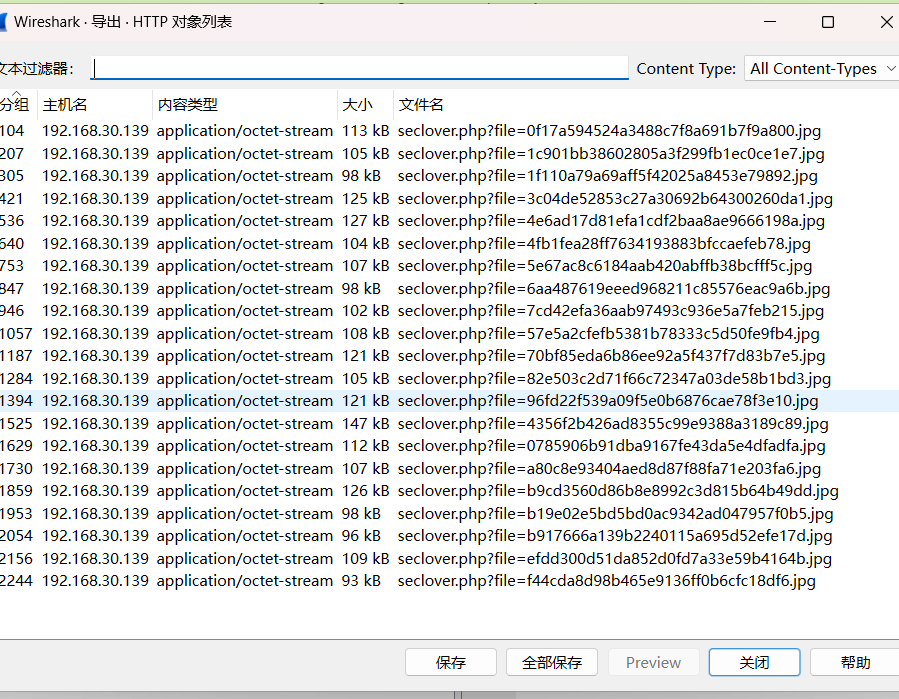Sort packets by the 分组 column header
Image resolution: width=899 pixels, height=699 pixels.
click(12, 104)
